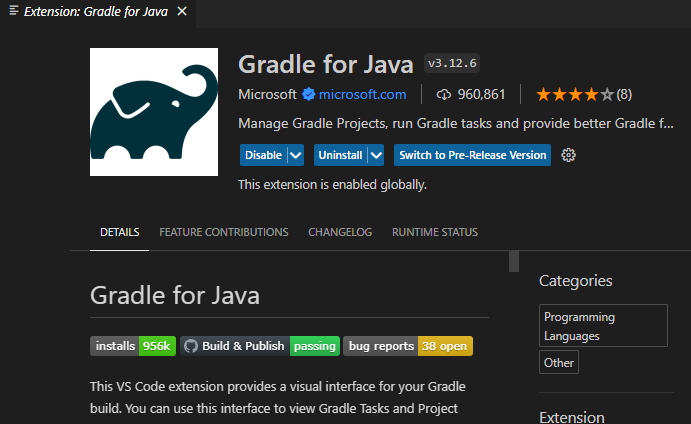Click the 'Manage Gradle Projects' description text
Image resolution: width=691 pixels, height=424 pixels.
456,123
